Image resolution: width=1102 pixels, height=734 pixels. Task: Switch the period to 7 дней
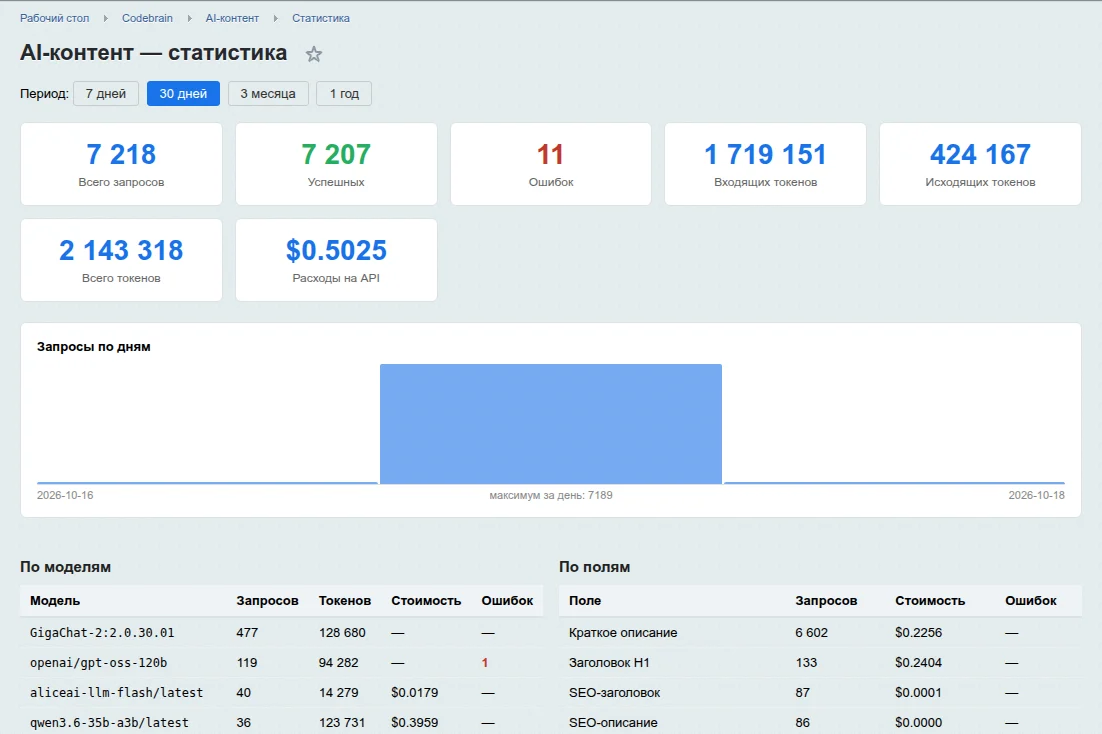point(105,94)
